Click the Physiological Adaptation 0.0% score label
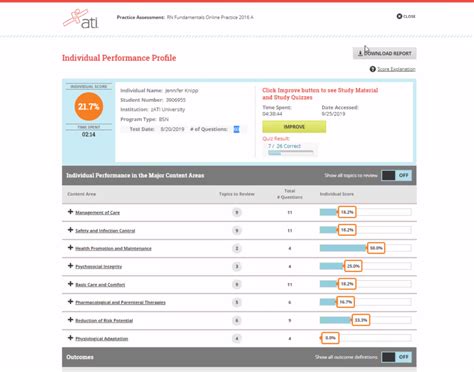Image resolution: width=474 pixels, height=372 pixels. tap(330, 338)
